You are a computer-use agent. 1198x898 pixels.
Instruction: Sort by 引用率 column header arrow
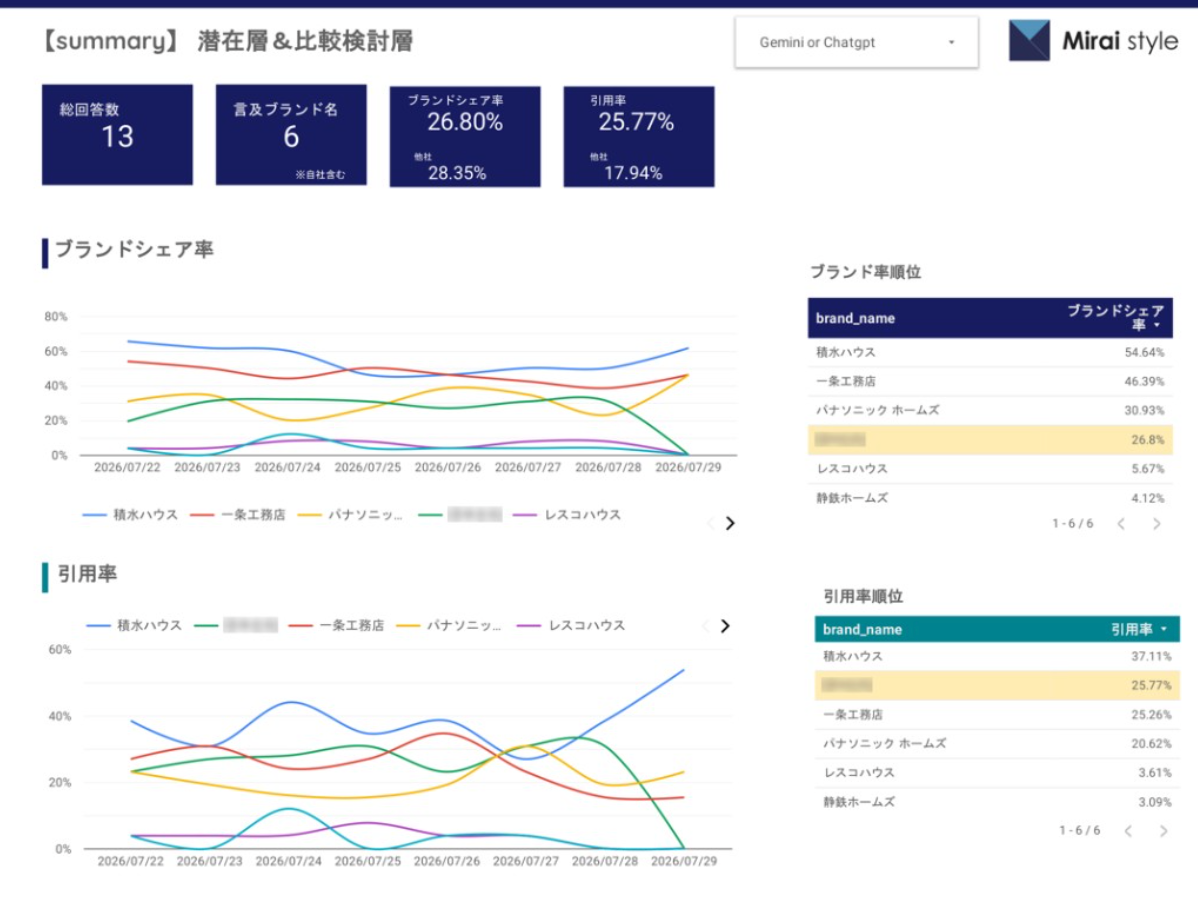coord(1164,629)
